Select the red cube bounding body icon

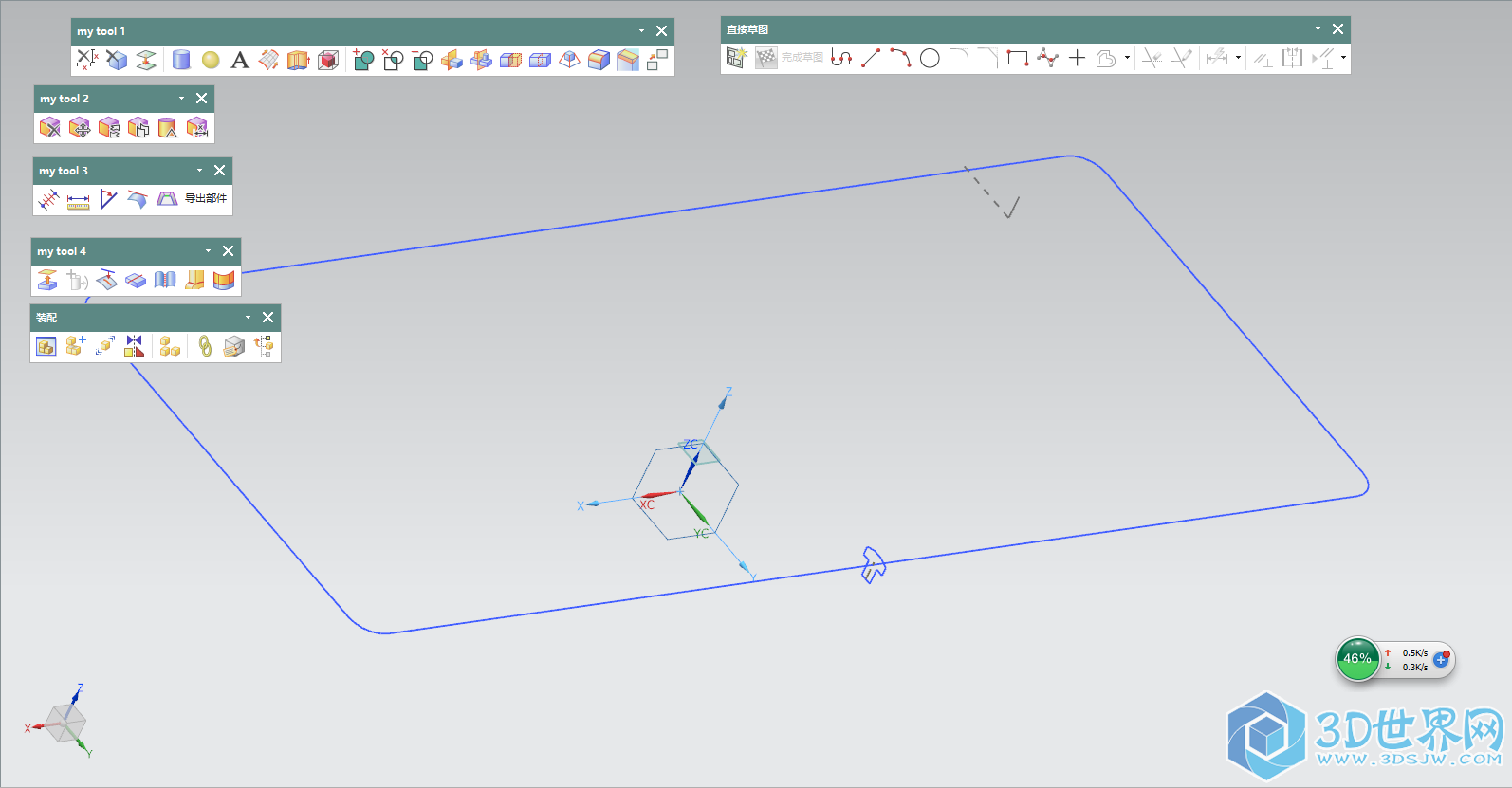328,60
